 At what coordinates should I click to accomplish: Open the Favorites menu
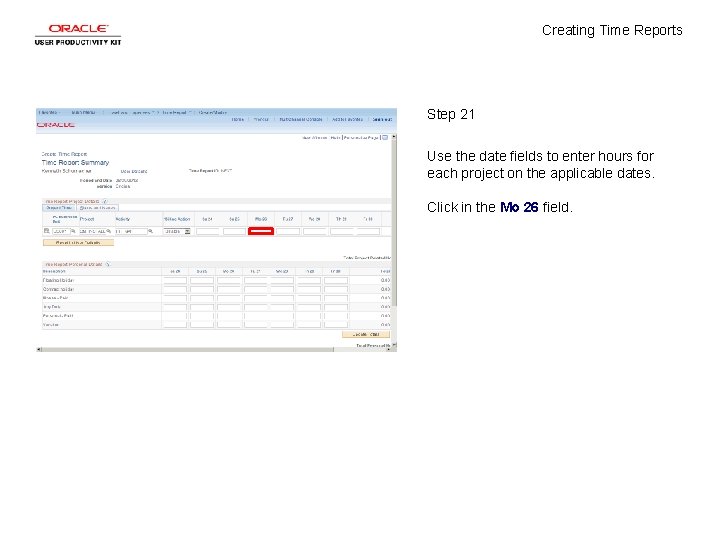click(48, 112)
